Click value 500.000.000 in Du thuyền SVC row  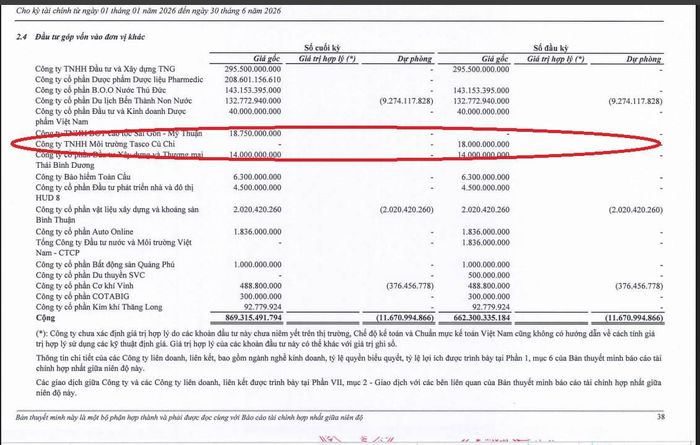(489, 275)
